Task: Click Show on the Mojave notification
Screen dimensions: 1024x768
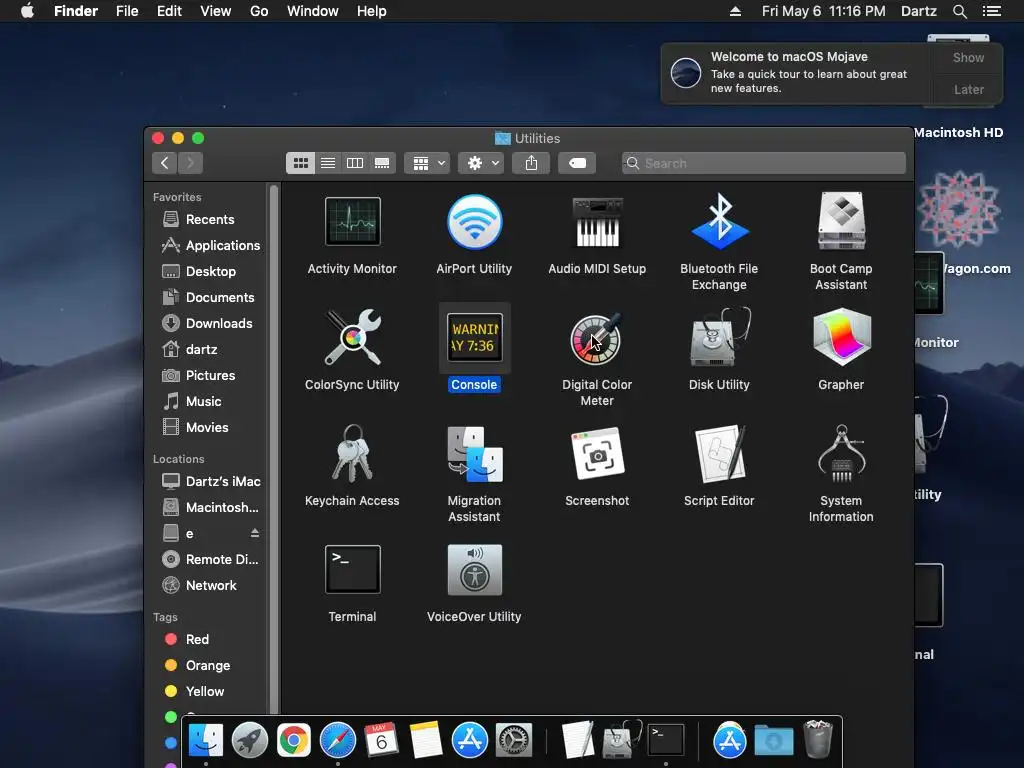Action: [x=968, y=58]
